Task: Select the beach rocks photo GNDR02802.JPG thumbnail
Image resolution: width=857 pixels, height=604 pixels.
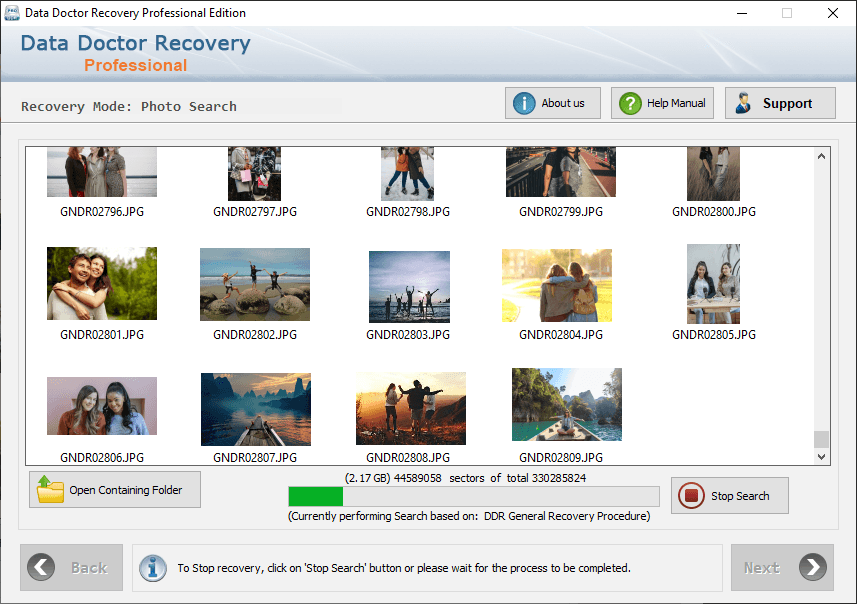Action: (255, 284)
